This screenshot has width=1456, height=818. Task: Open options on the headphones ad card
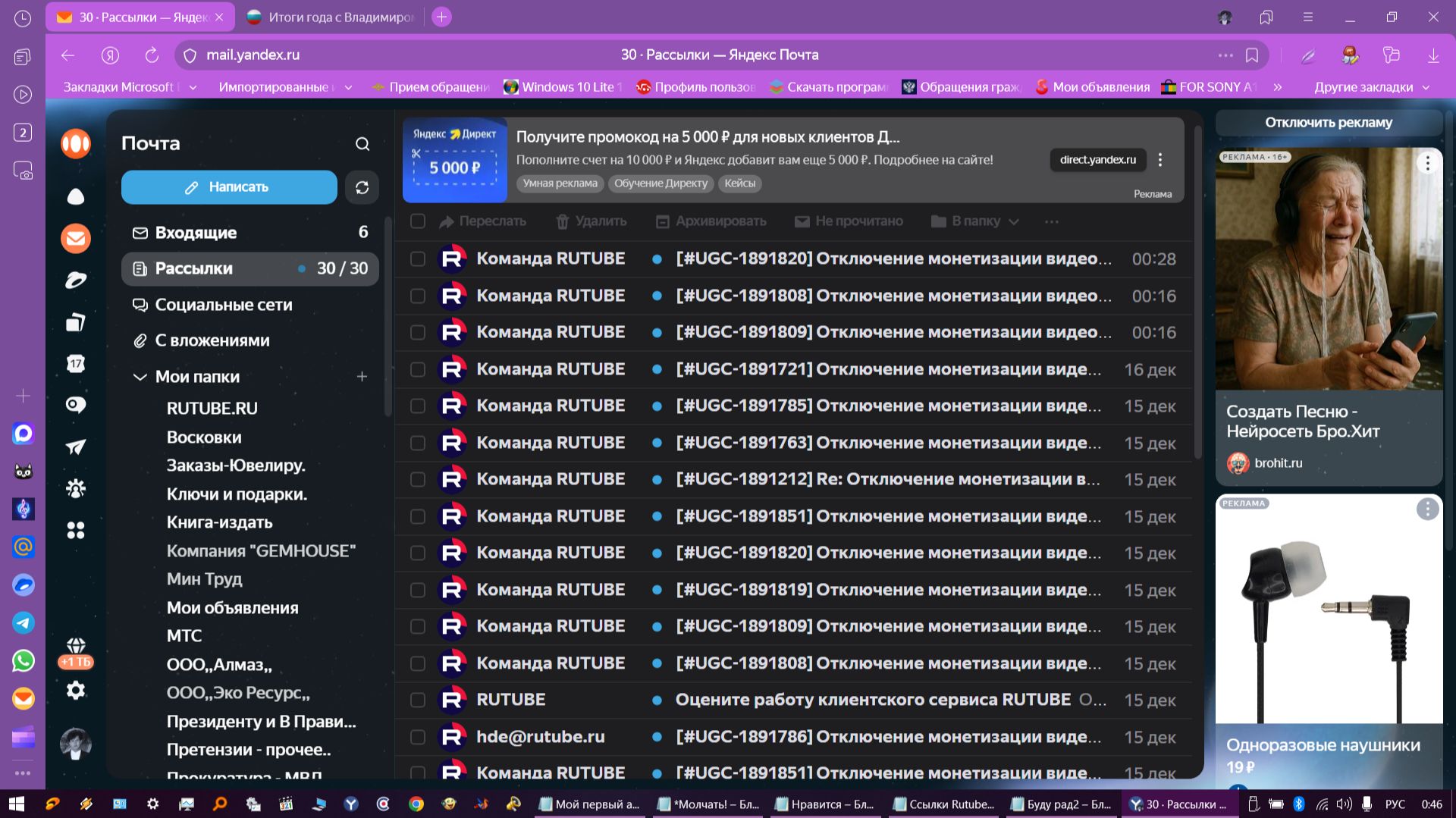(1427, 509)
